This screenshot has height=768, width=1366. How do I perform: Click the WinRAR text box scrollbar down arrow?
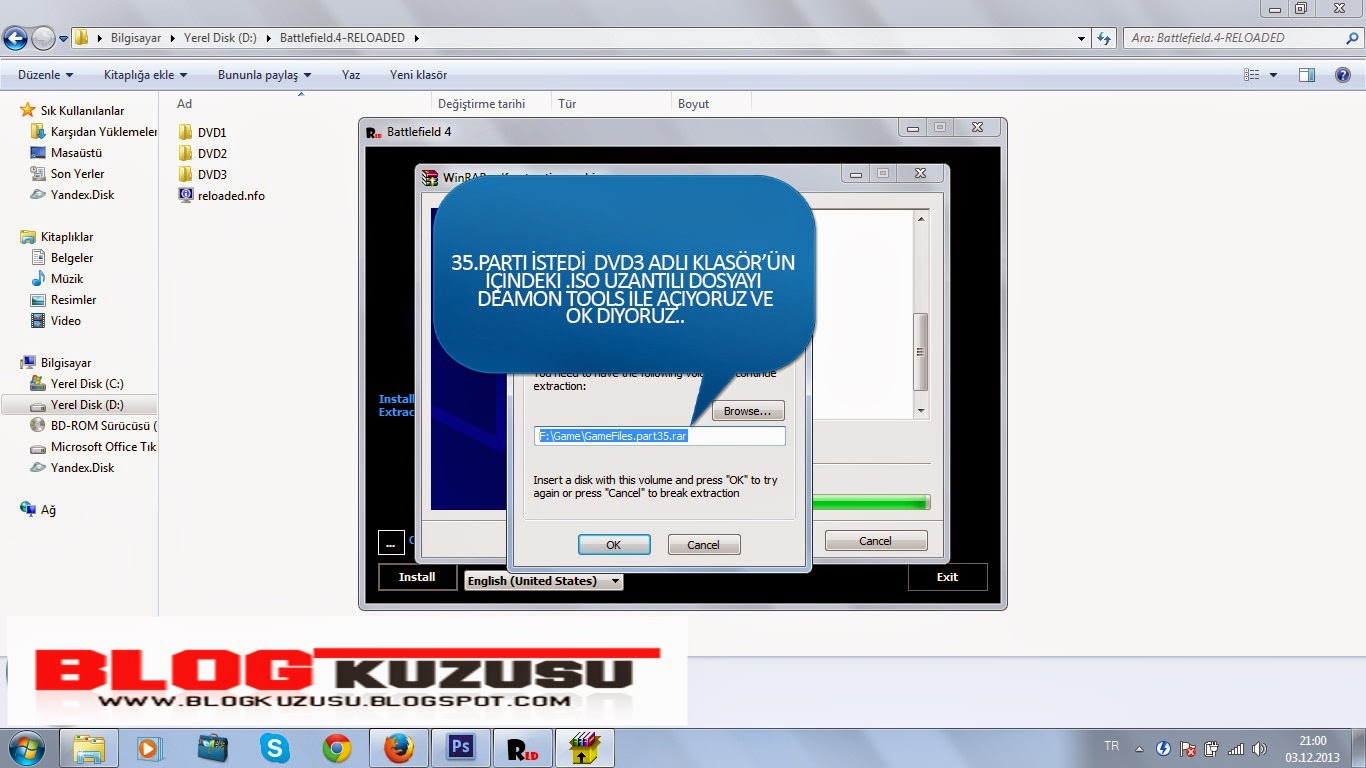click(x=921, y=410)
